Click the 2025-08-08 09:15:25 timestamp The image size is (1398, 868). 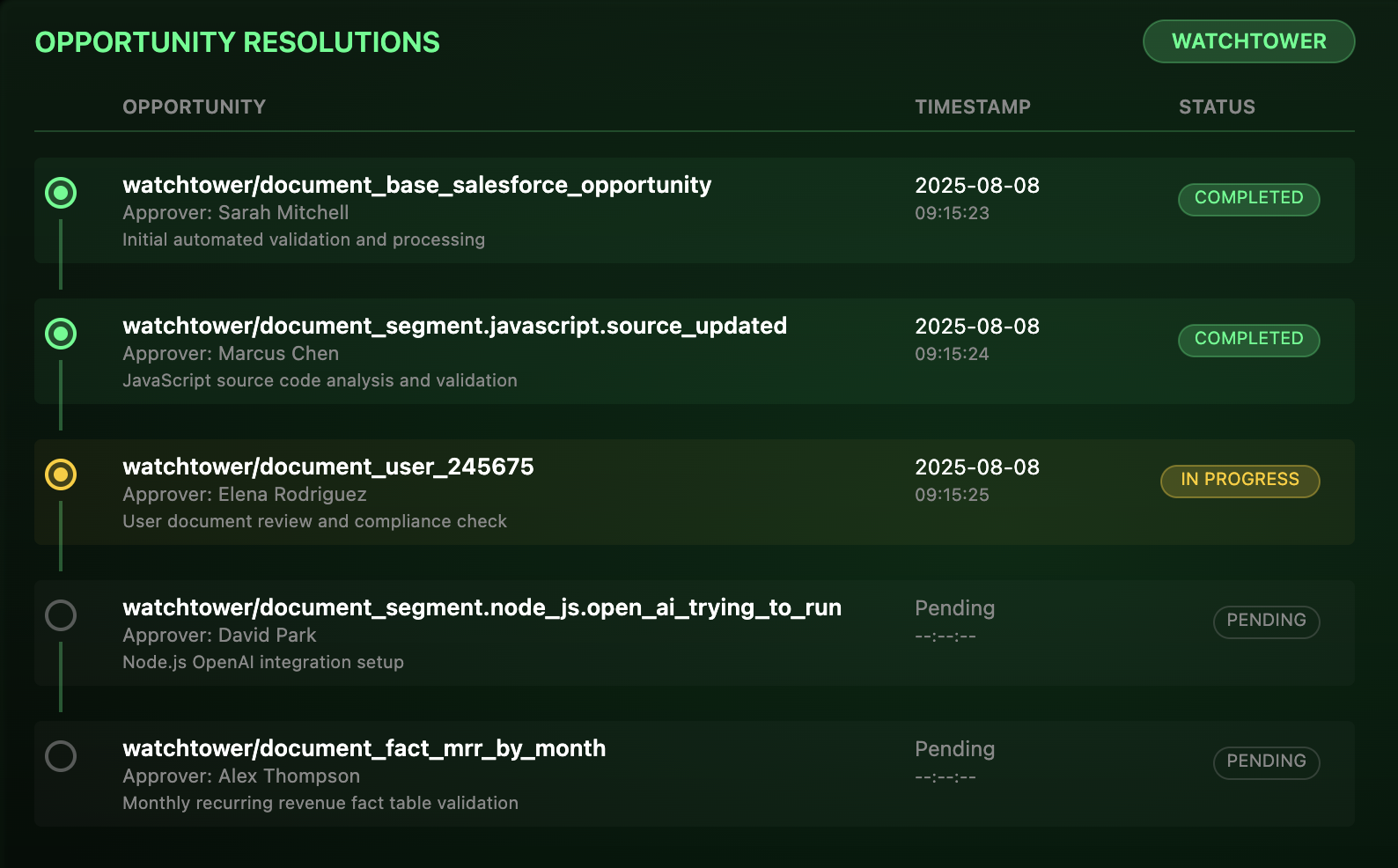pos(976,480)
